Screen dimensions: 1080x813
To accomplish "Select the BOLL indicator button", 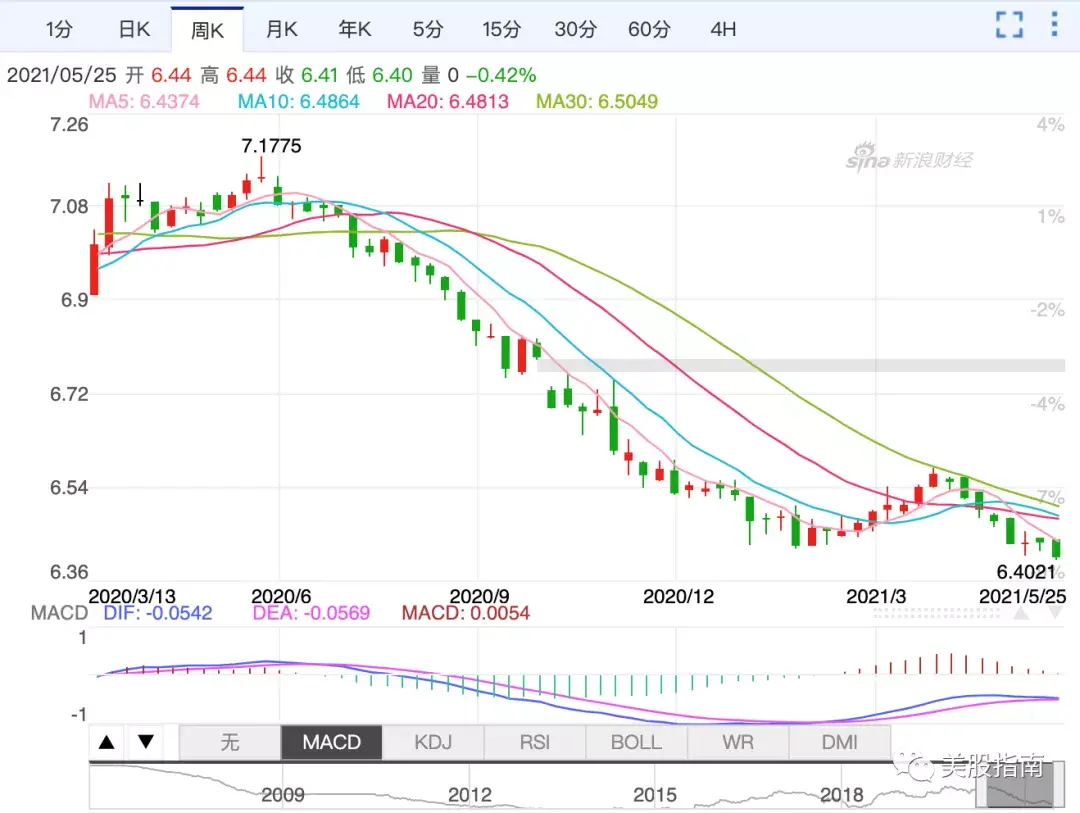I will (636, 742).
